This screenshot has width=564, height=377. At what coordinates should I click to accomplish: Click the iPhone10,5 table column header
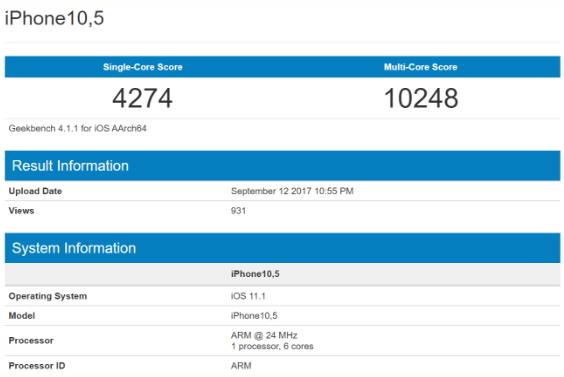[255, 274]
